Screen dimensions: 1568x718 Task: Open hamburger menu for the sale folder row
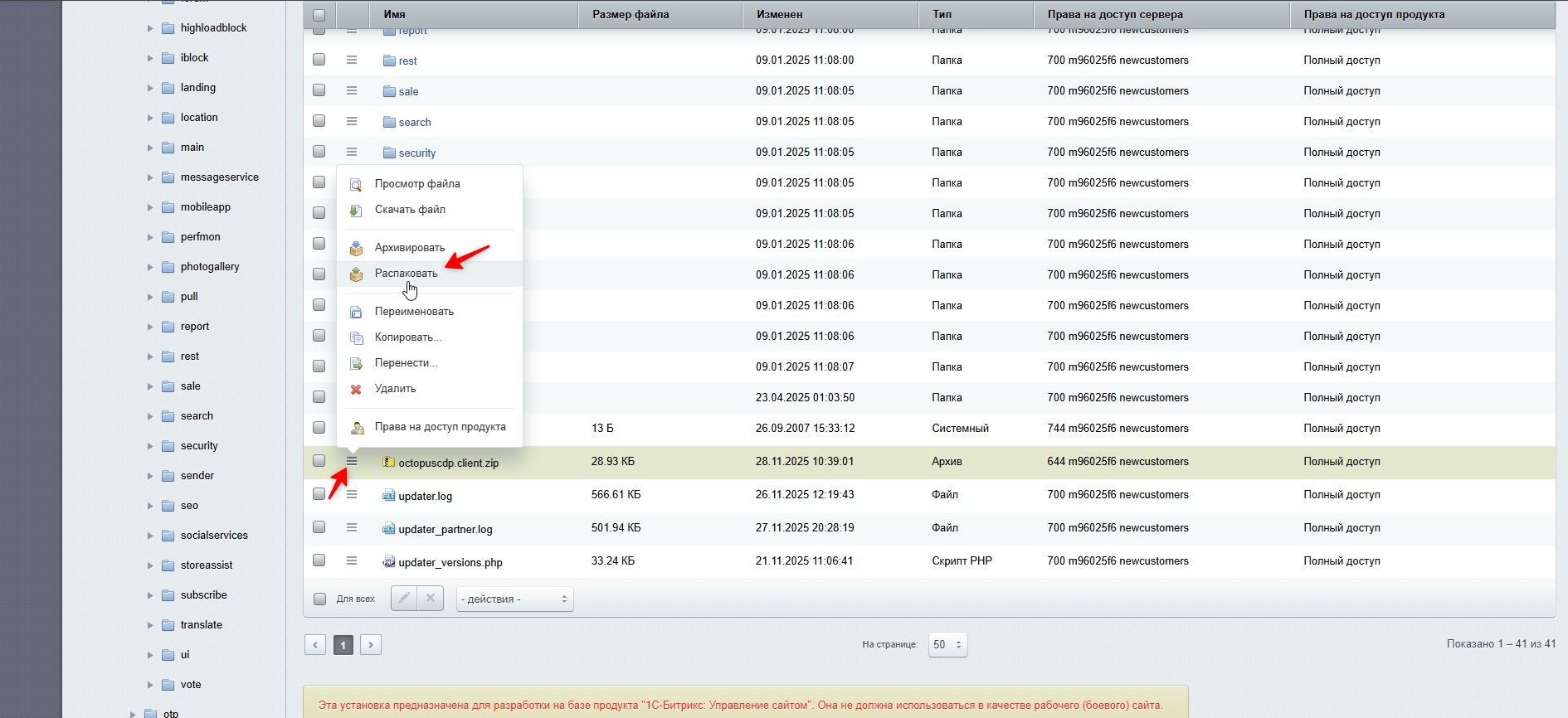[352, 90]
